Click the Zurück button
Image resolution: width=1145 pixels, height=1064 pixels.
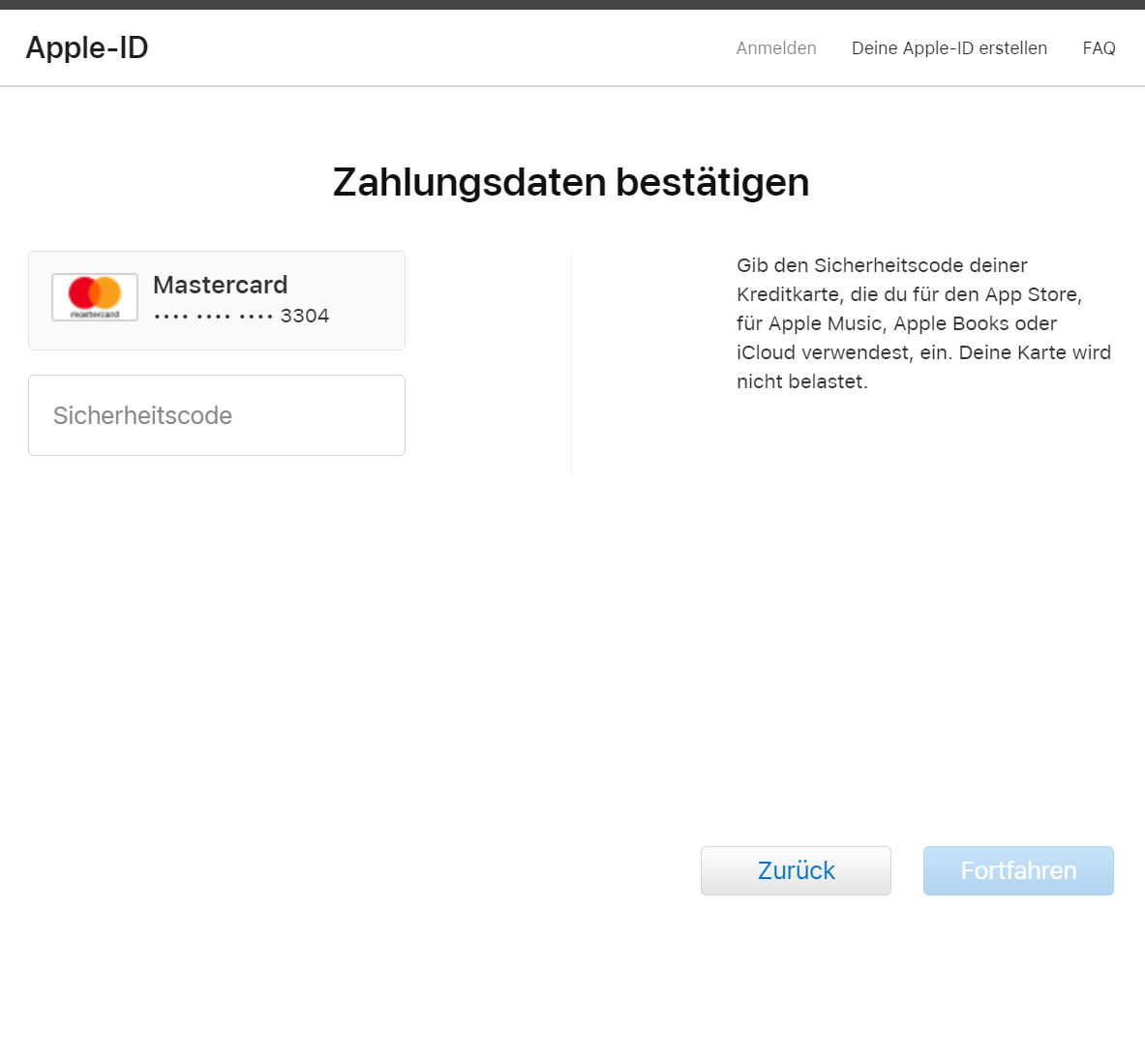click(796, 870)
